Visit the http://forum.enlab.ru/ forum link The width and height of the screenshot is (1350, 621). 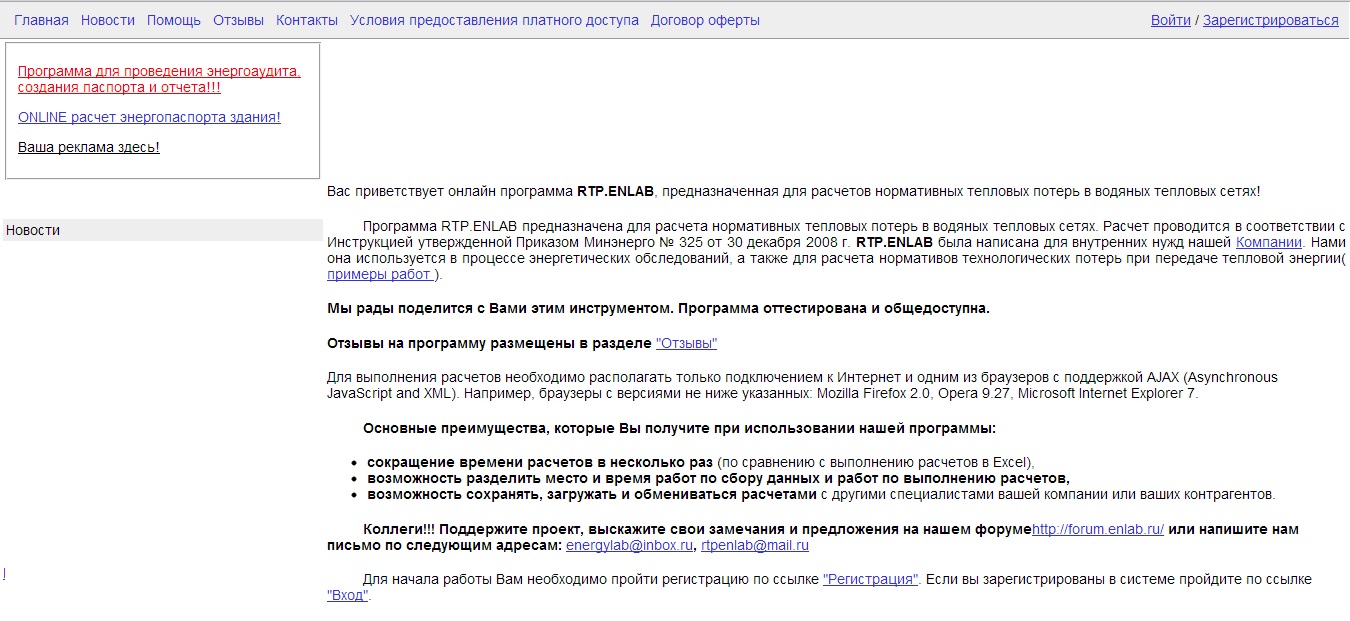[x=1098, y=529]
